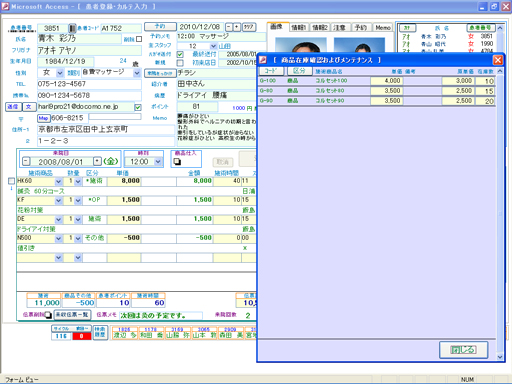Open the staff dropdown showing 12

(x=213, y=46)
